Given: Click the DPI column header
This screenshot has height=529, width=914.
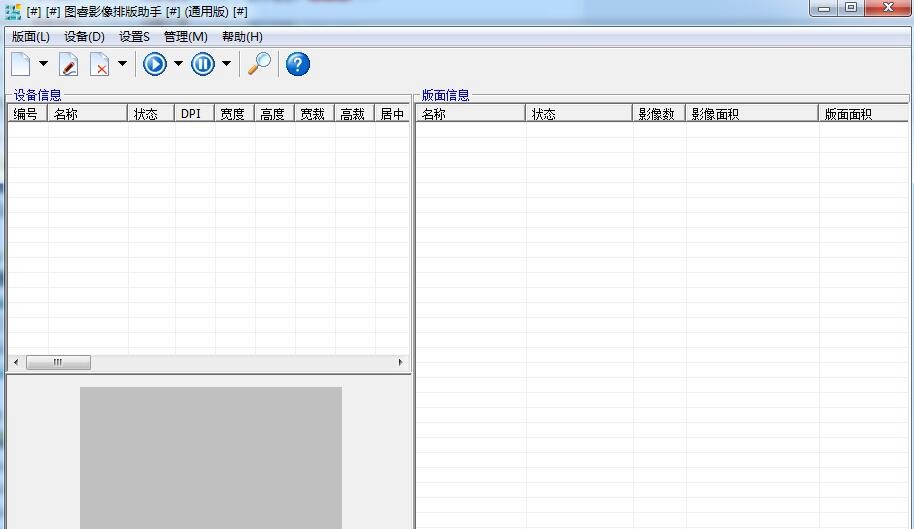Looking at the screenshot, I should click(x=194, y=114).
